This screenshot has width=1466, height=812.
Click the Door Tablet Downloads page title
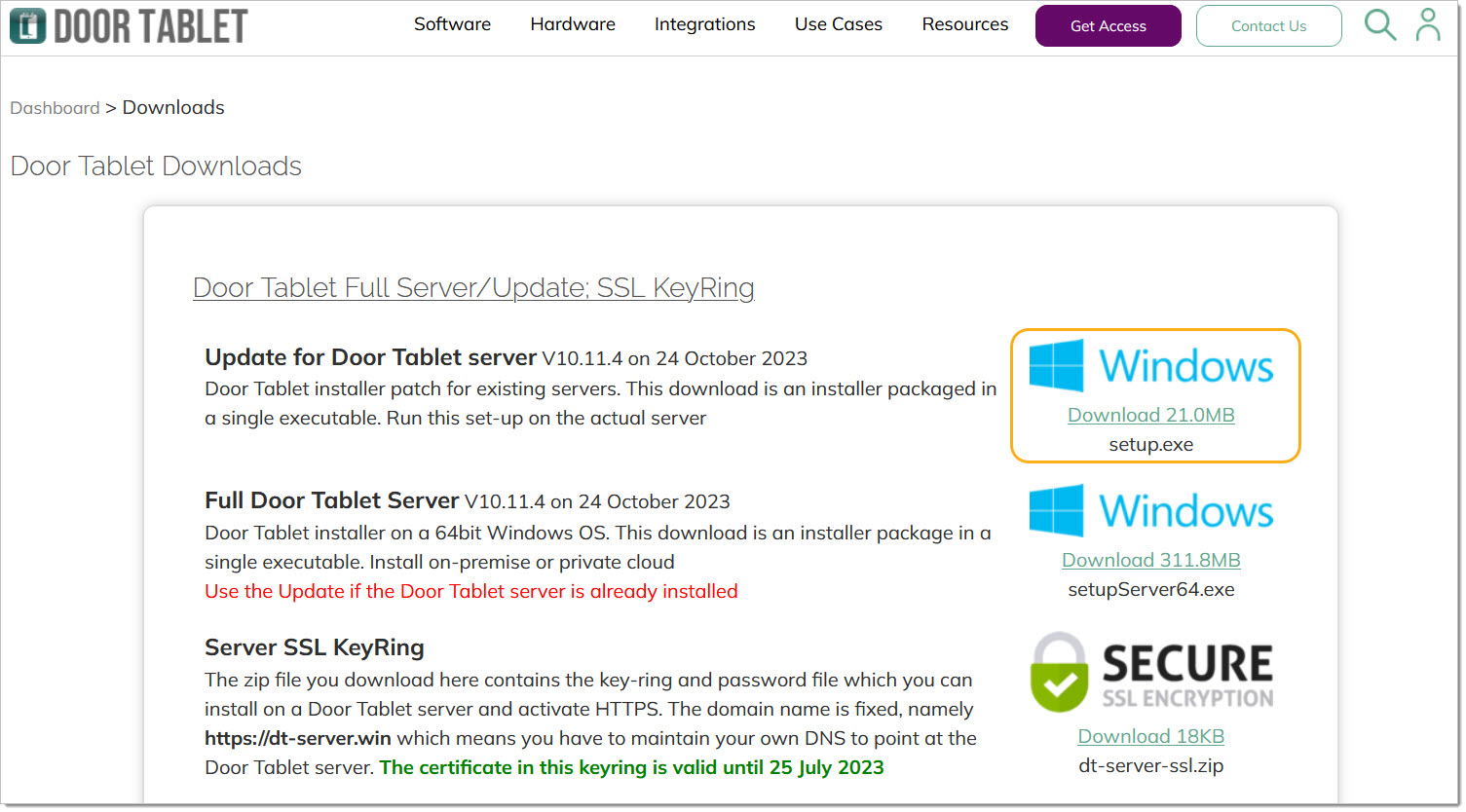[156, 166]
